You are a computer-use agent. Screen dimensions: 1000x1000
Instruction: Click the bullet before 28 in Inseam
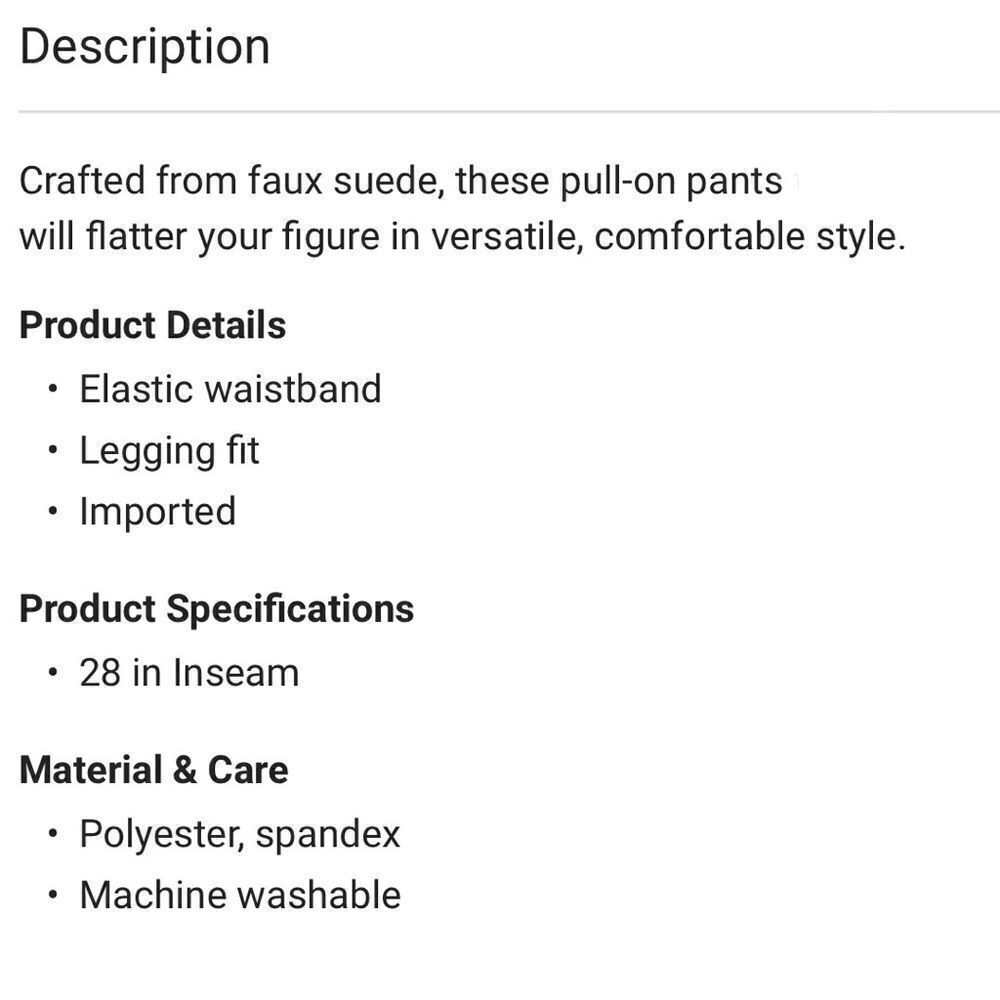click(x=53, y=672)
